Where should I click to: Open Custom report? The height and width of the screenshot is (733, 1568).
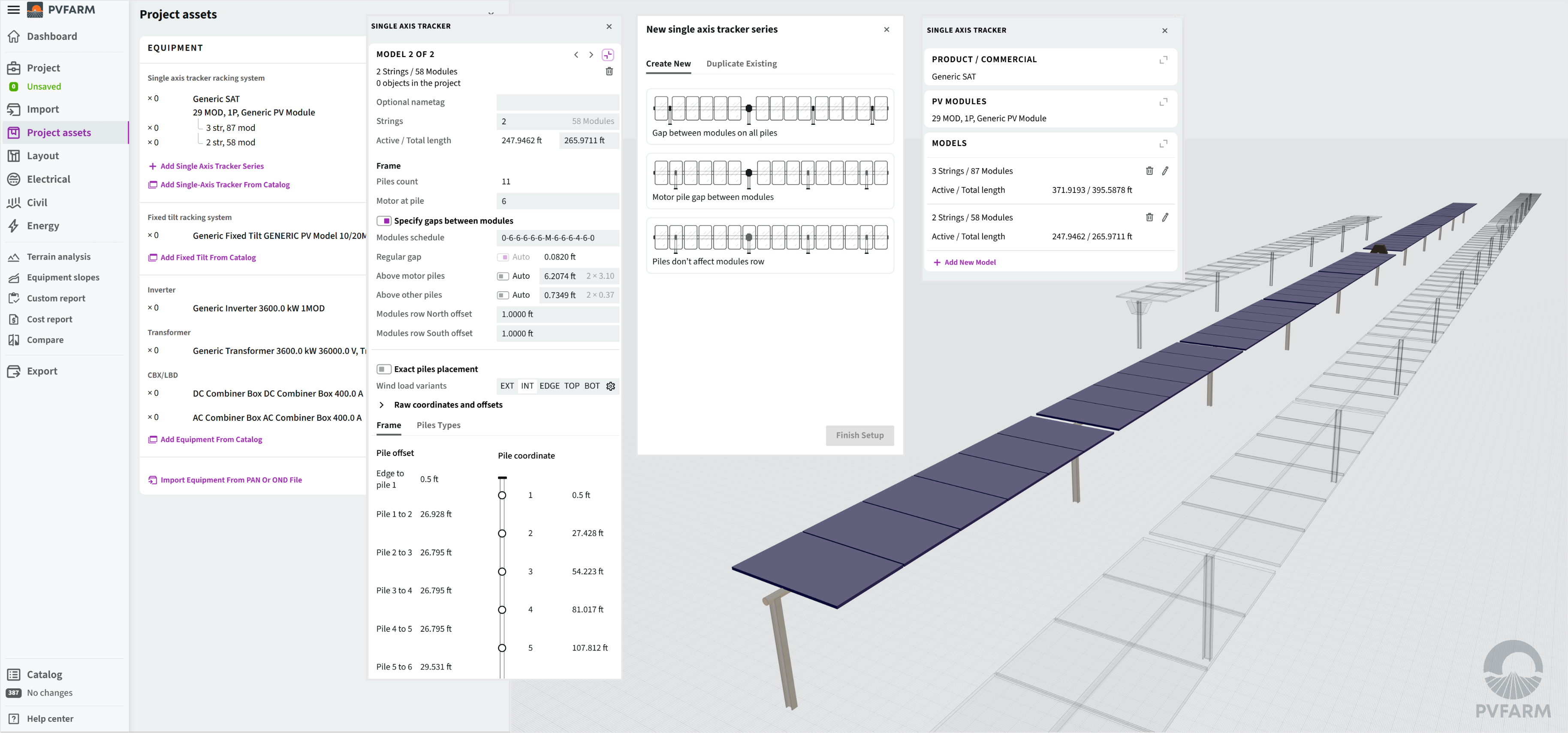tap(56, 299)
